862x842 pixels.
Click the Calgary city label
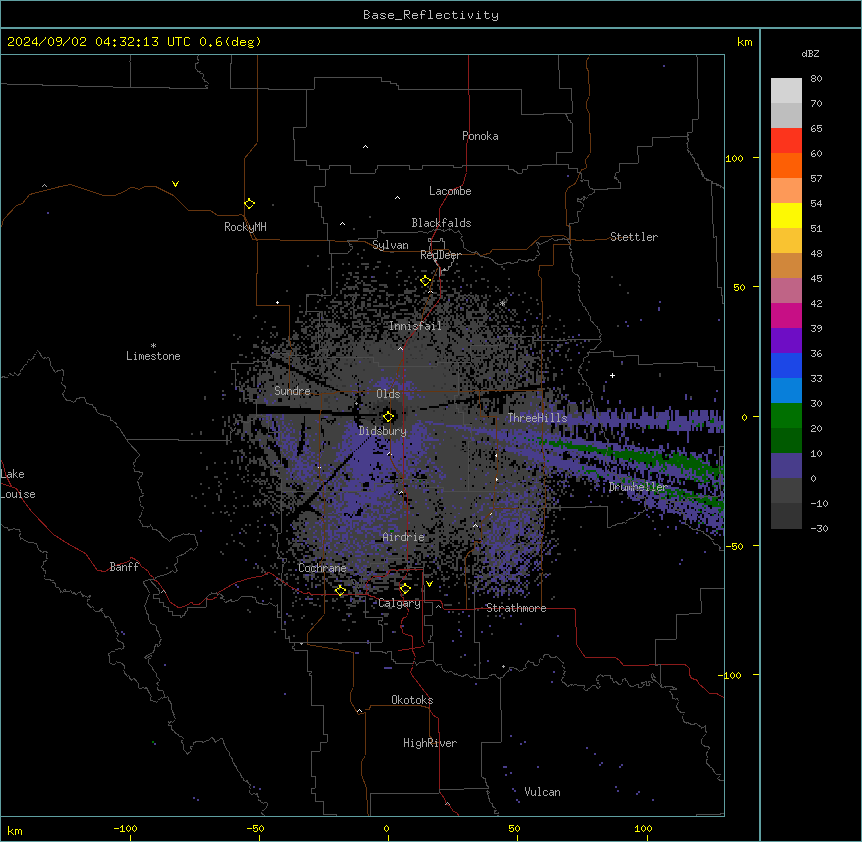coord(400,603)
